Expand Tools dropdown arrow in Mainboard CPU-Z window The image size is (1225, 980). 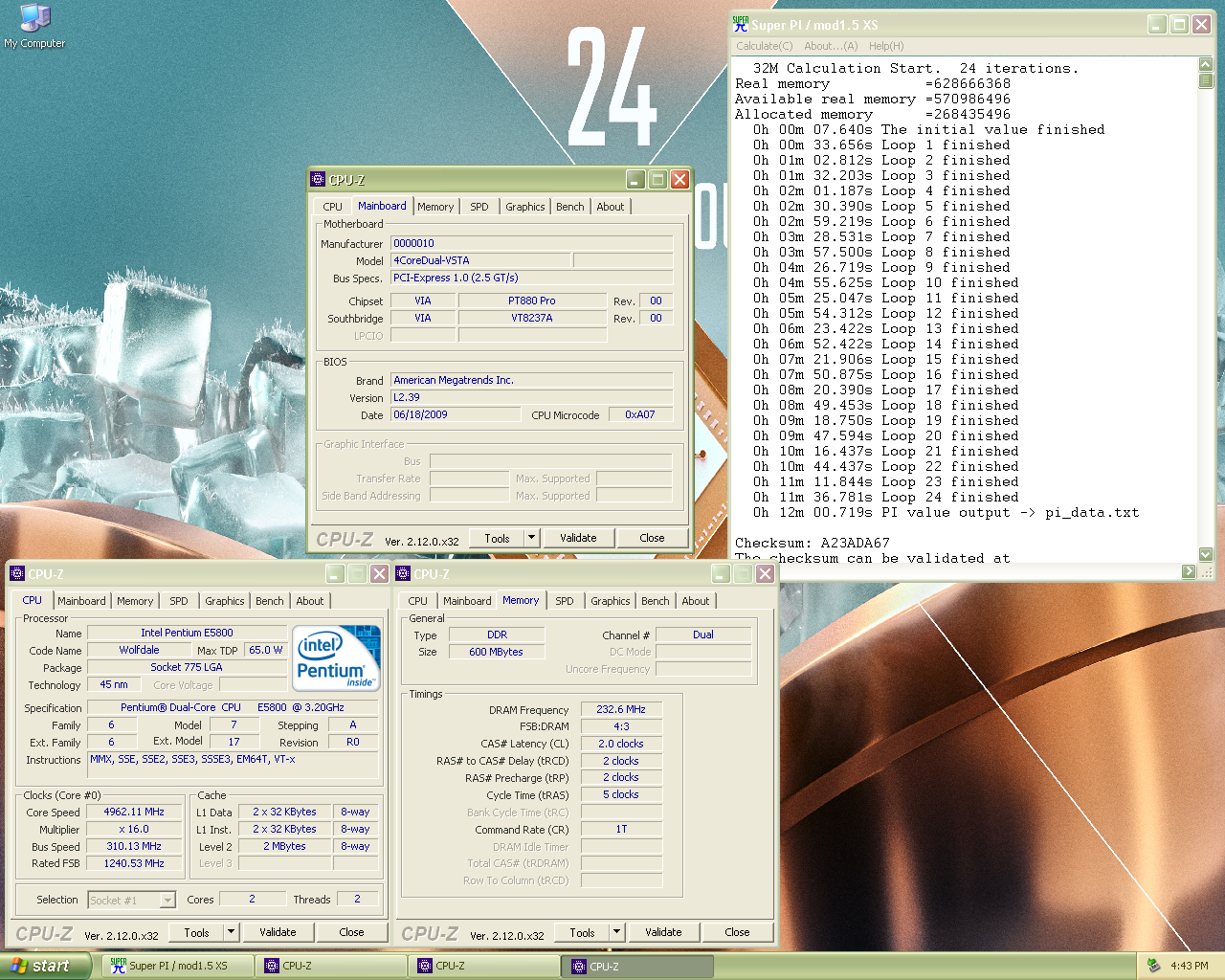point(532,538)
